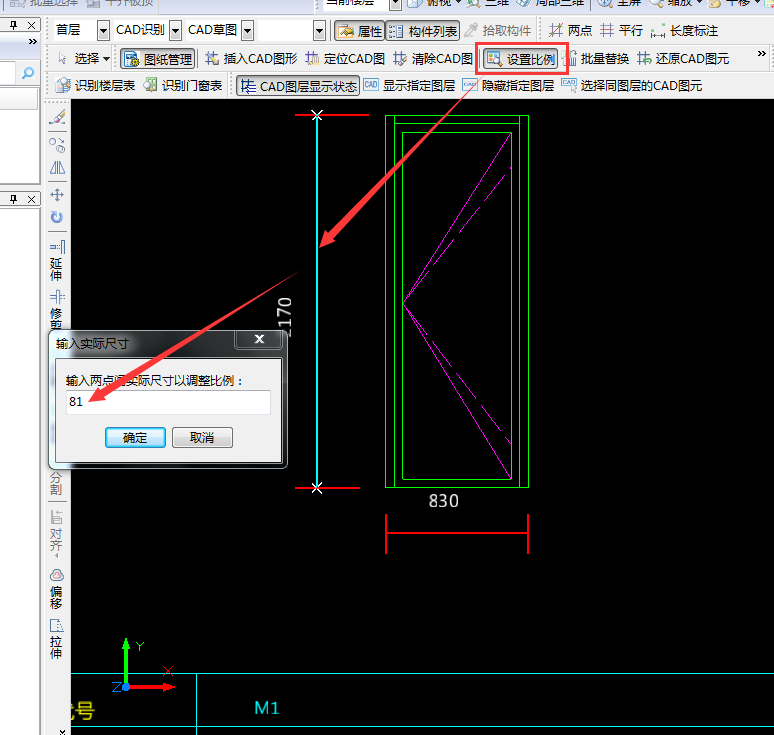Click the mirror tool in vertical toolbar

point(57,168)
